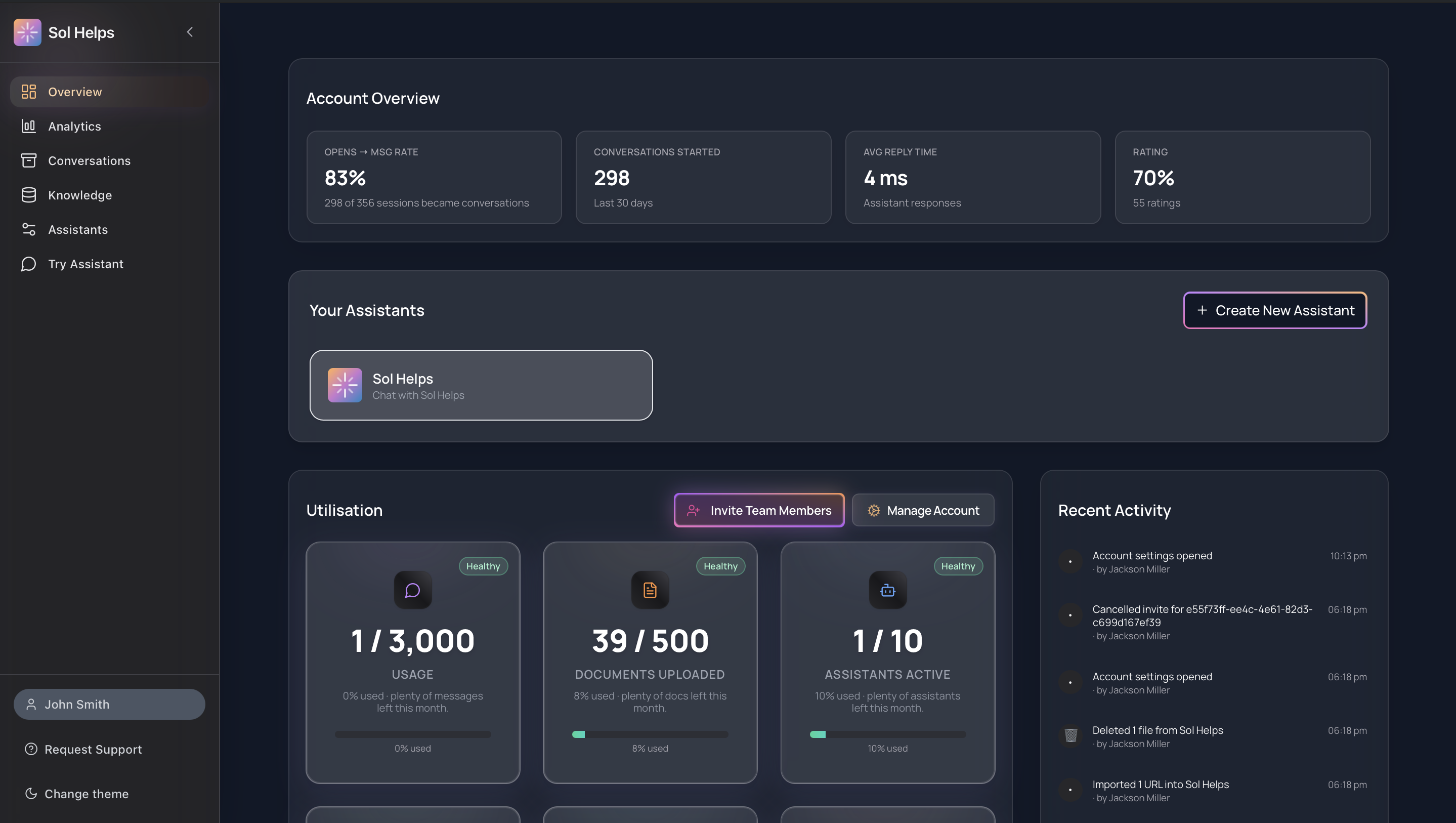Select the Overview menu item

pos(74,92)
